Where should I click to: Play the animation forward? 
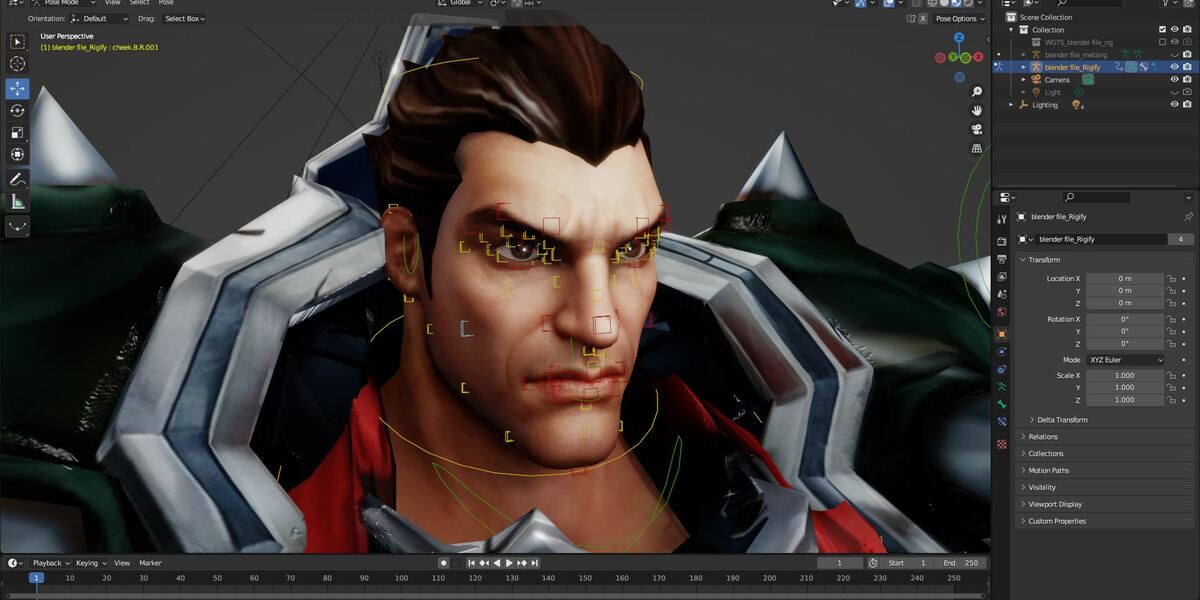point(509,563)
